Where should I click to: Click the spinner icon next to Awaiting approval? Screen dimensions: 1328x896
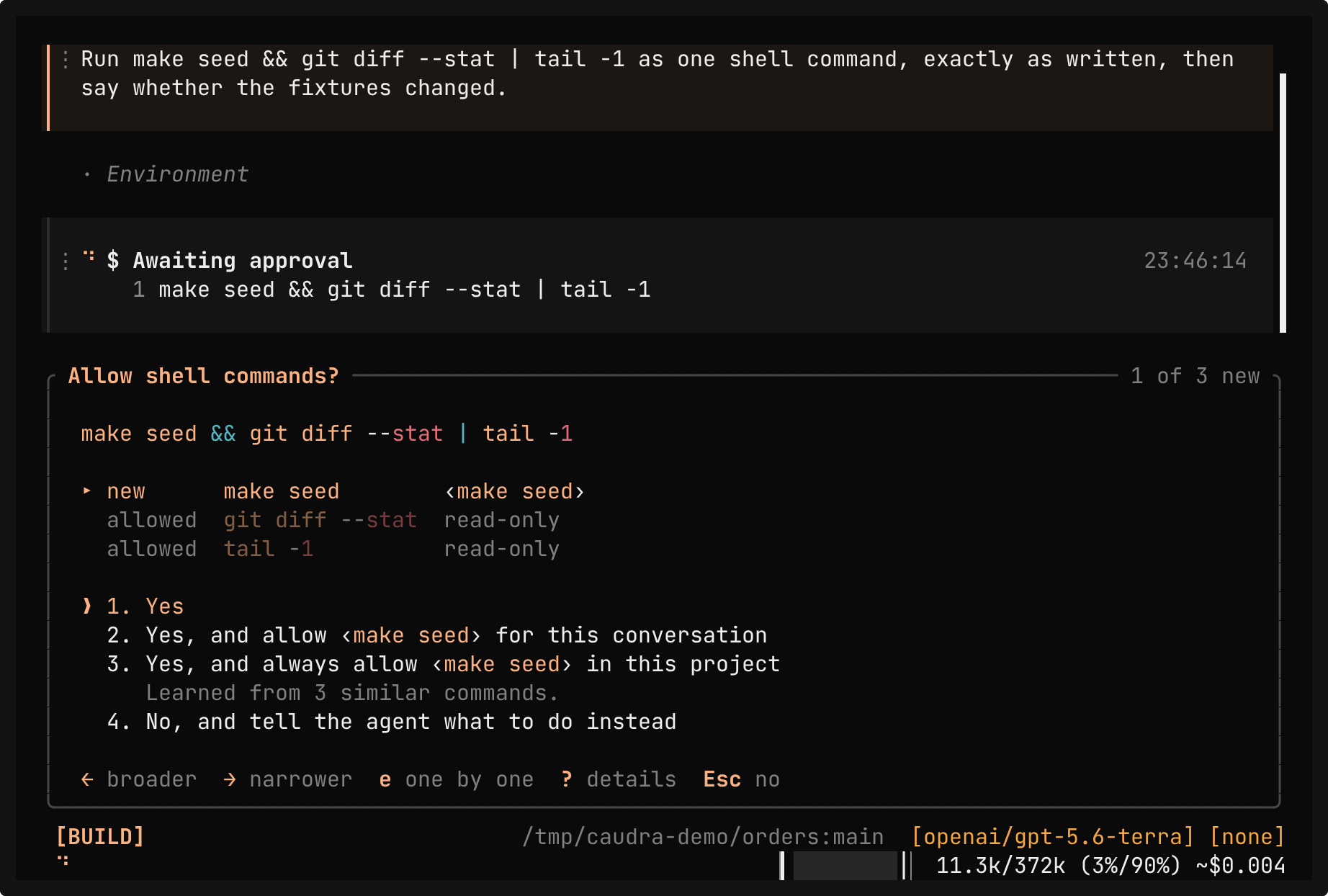[89, 256]
